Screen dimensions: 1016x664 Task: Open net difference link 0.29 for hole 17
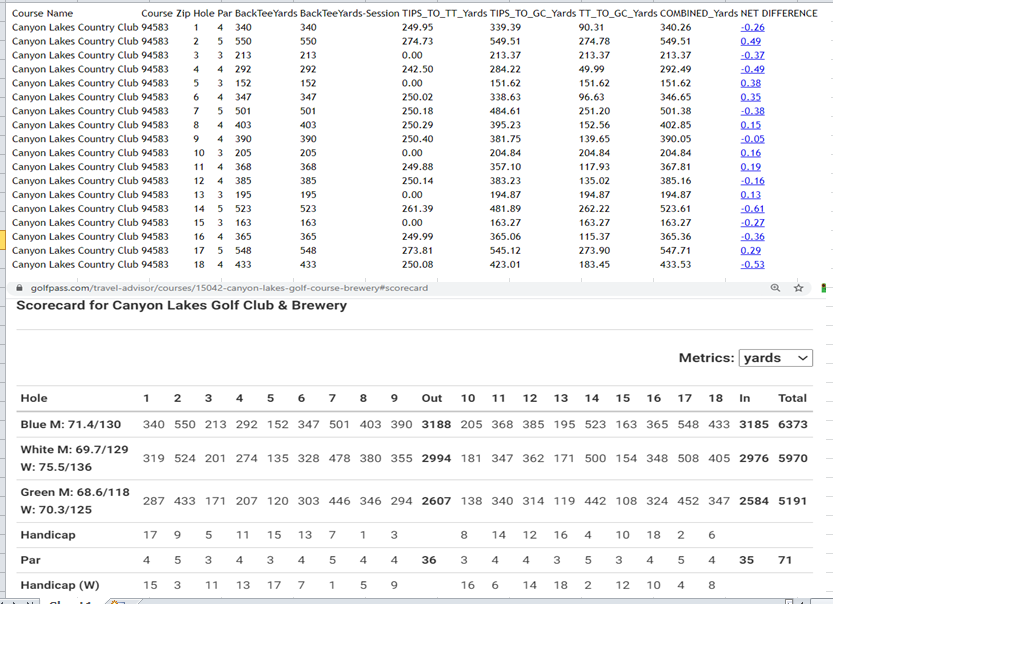(x=750, y=250)
